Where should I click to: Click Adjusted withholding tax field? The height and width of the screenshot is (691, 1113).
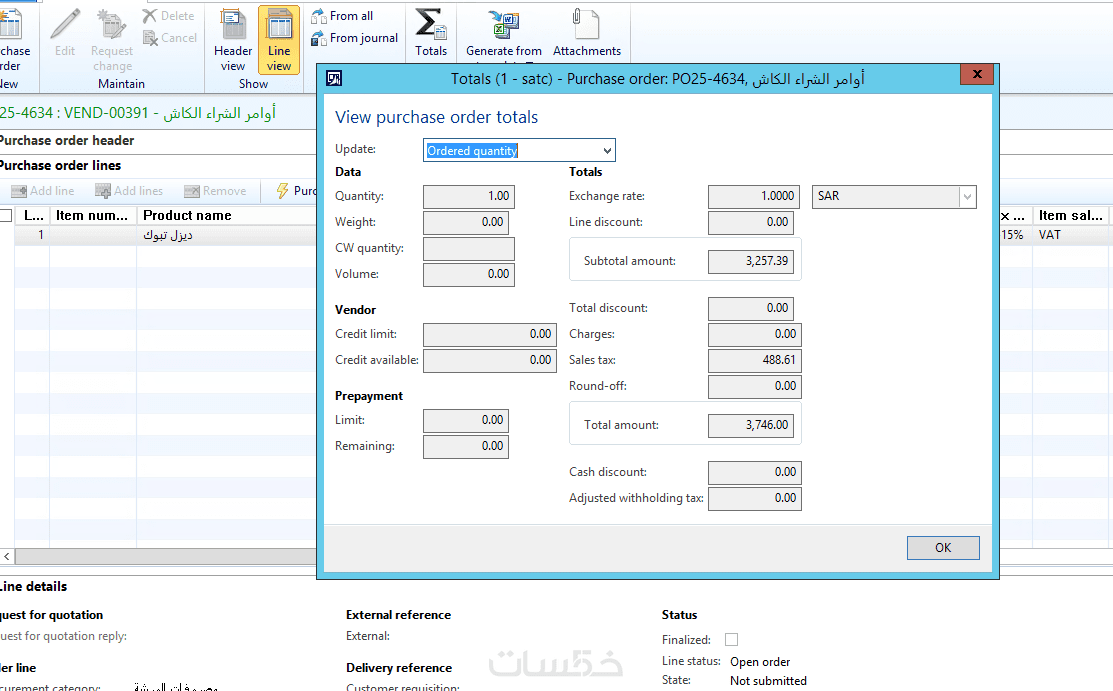tap(755, 499)
